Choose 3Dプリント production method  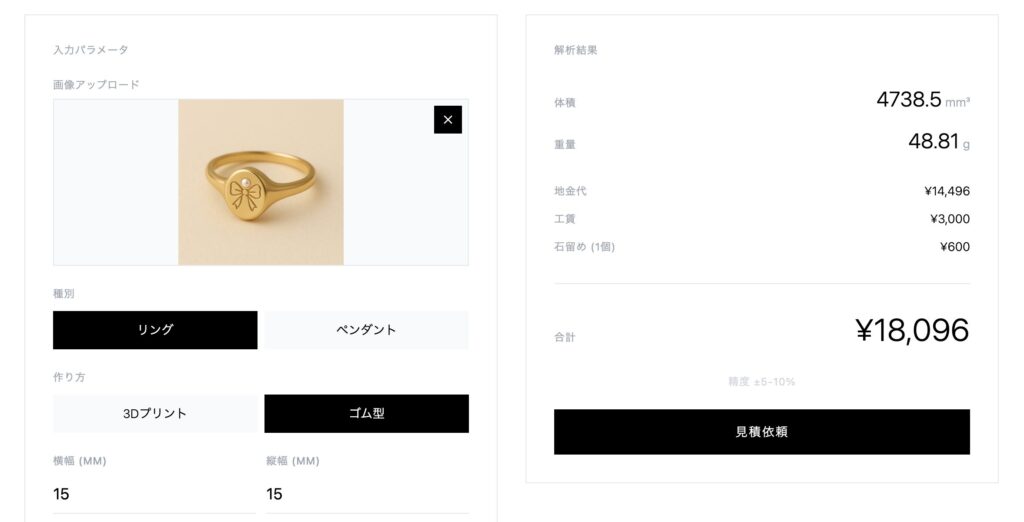(x=155, y=413)
